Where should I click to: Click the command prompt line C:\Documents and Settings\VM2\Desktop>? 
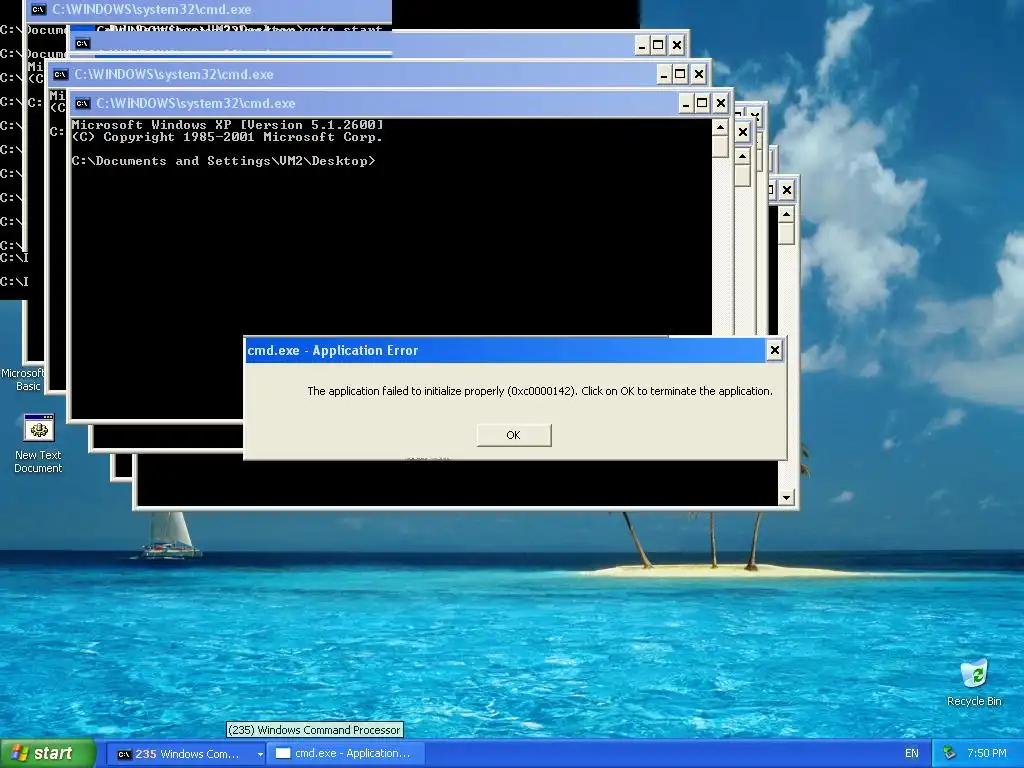click(223, 161)
